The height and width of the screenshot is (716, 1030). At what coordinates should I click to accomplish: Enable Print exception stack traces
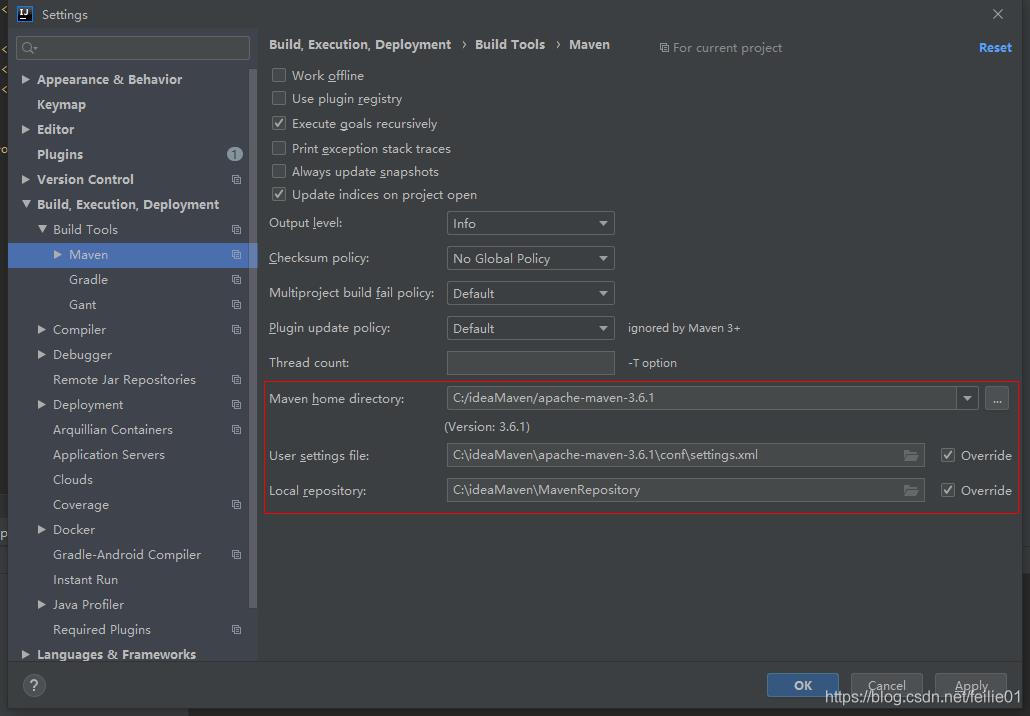279,148
